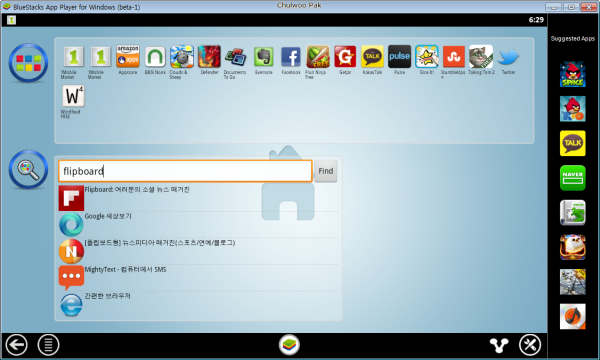Launch the first 1Mobile Market app

tap(73, 57)
